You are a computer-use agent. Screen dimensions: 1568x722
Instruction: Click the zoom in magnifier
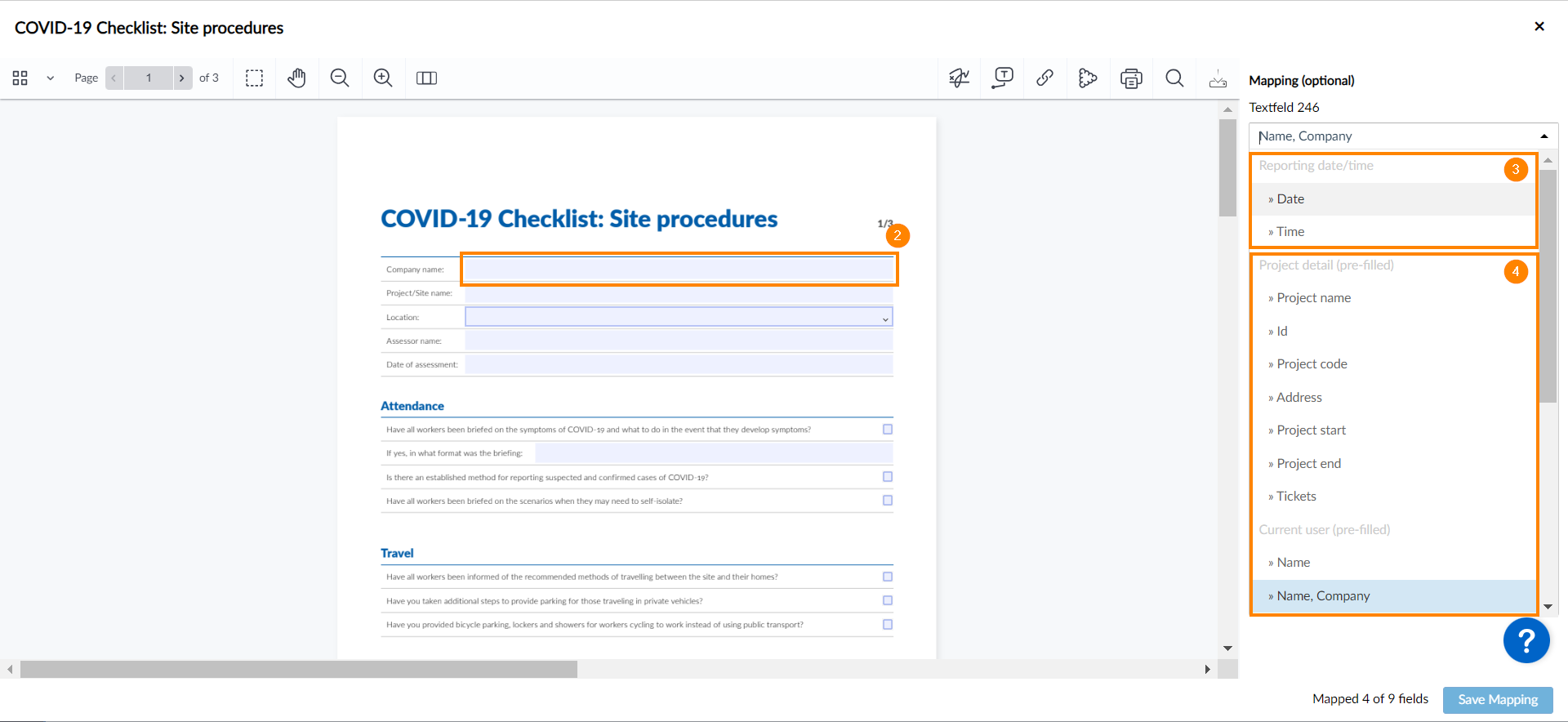[x=383, y=78]
